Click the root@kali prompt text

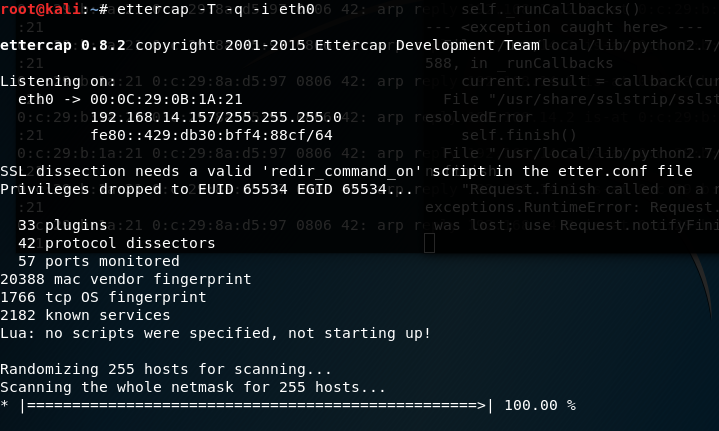(x=40, y=9)
